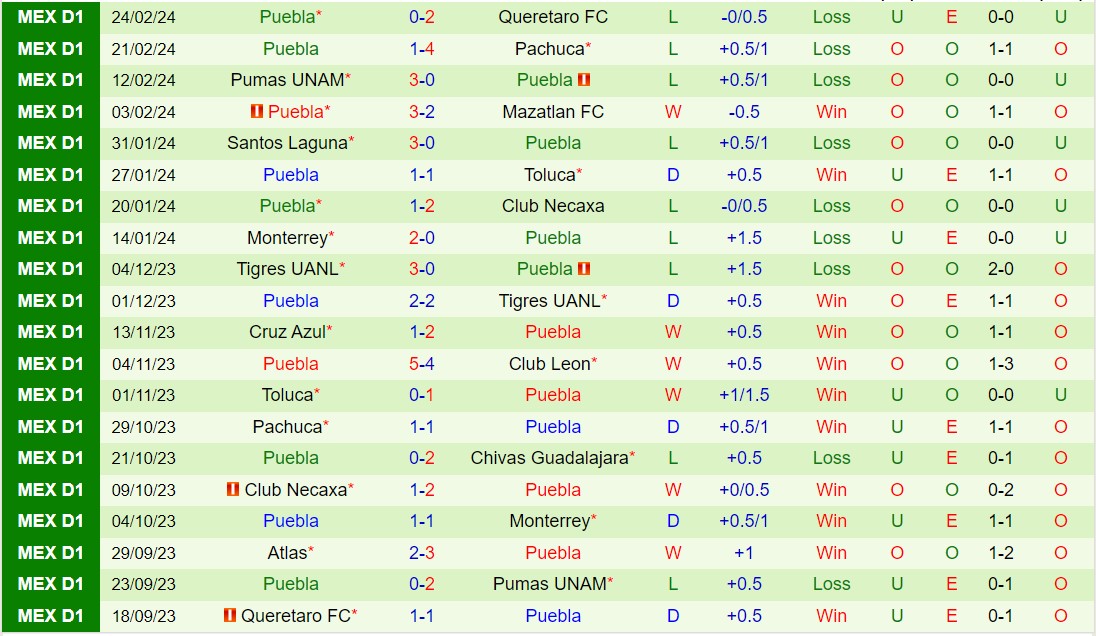Viewport: 1096px width, 636px height.
Task: Click the Atlas team name
Action: pos(287,553)
